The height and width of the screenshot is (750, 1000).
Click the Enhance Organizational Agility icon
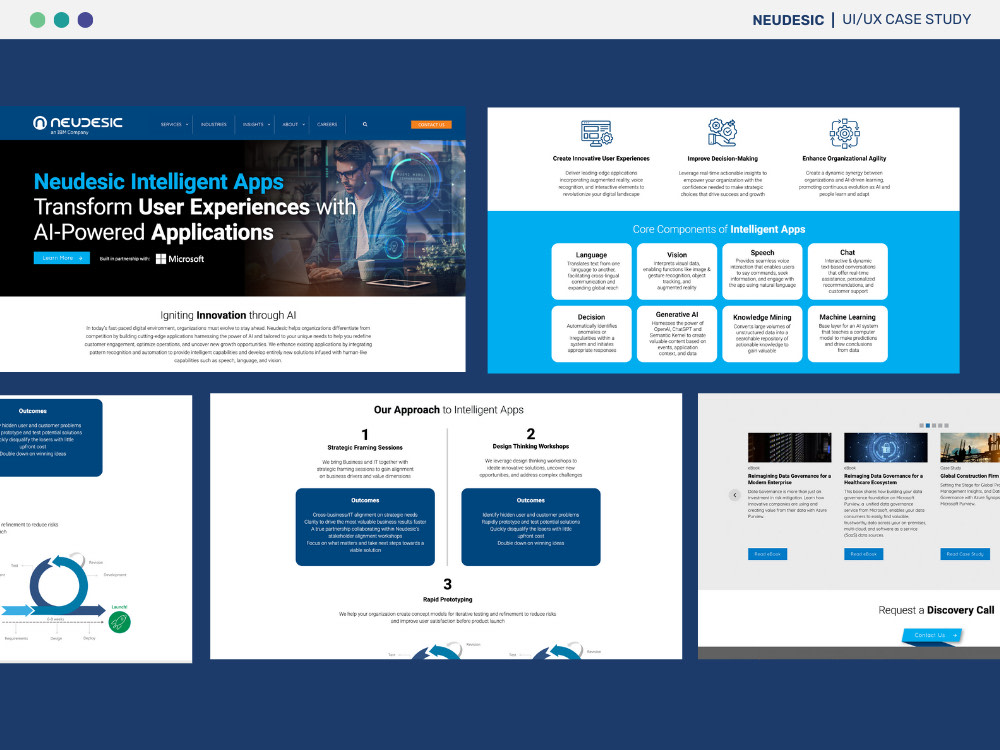(x=844, y=133)
